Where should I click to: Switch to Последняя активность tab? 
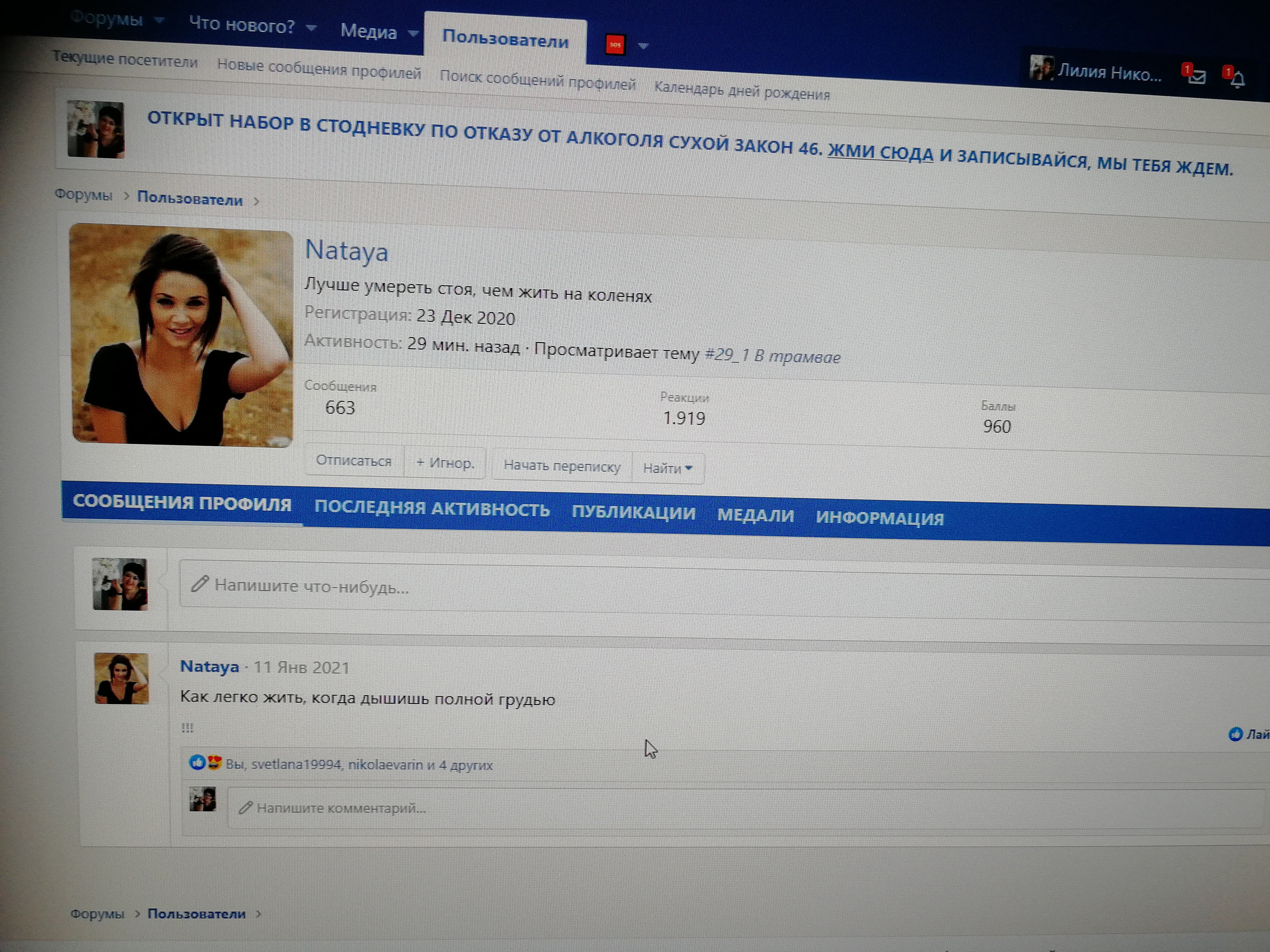point(432,509)
